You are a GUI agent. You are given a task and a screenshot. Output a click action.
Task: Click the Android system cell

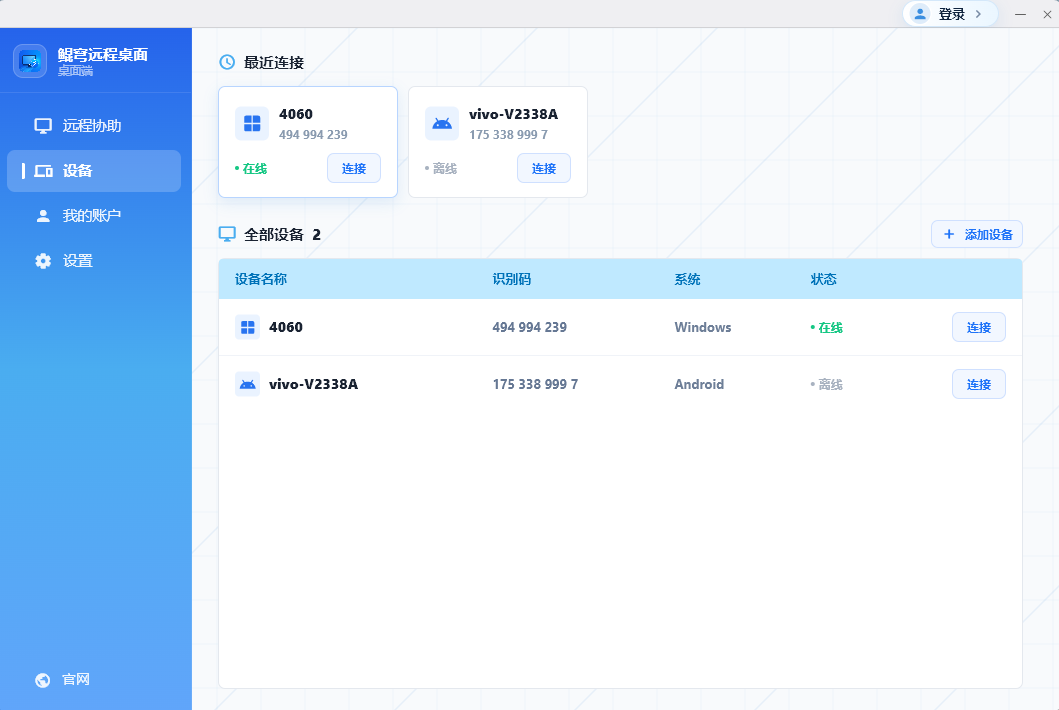point(699,384)
